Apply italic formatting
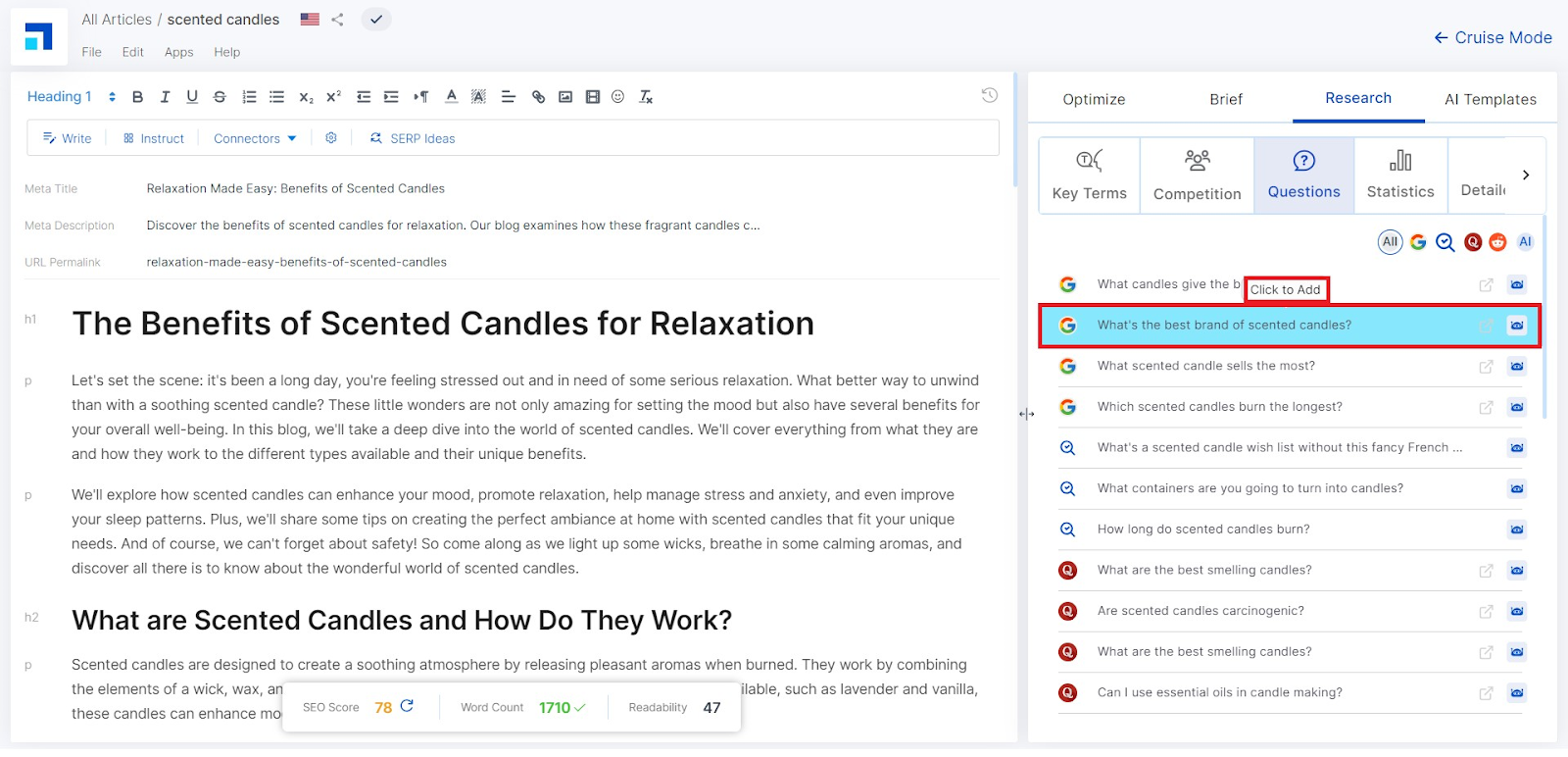Viewport: 1568px width, 757px height. (165, 97)
